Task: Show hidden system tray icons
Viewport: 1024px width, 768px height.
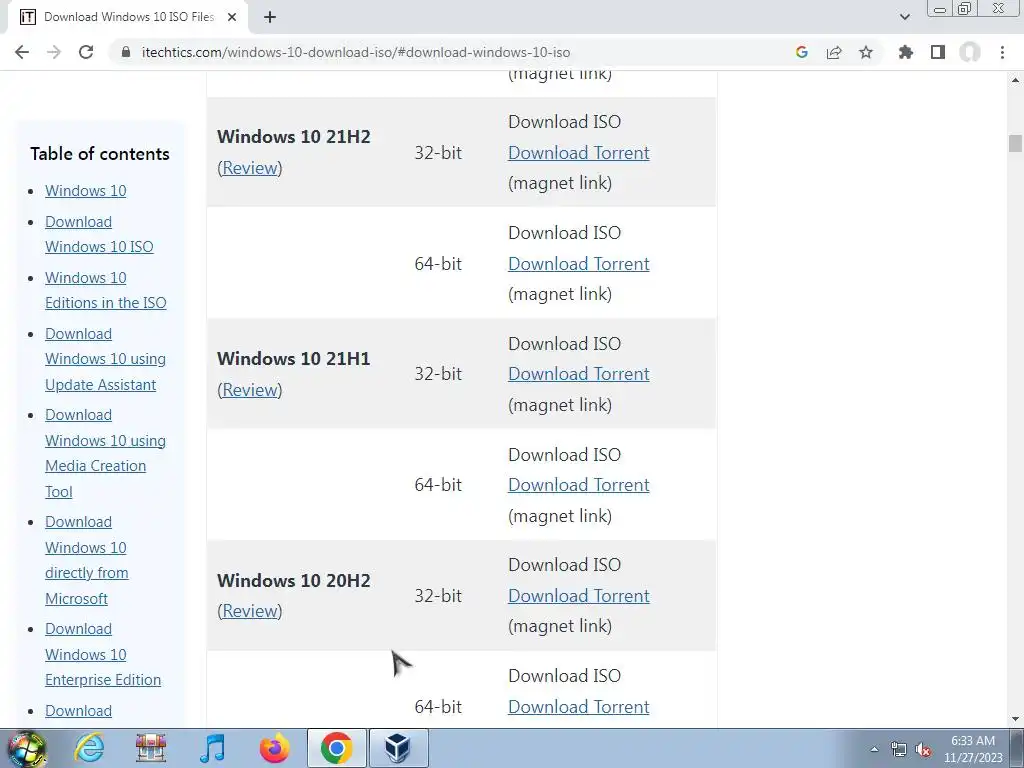Action: (x=874, y=749)
